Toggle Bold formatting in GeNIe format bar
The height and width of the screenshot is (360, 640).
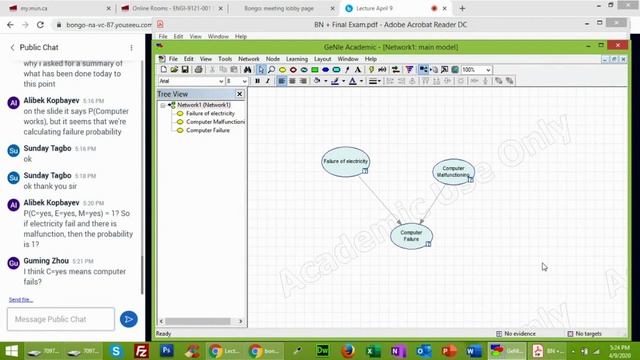[x=257, y=81]
